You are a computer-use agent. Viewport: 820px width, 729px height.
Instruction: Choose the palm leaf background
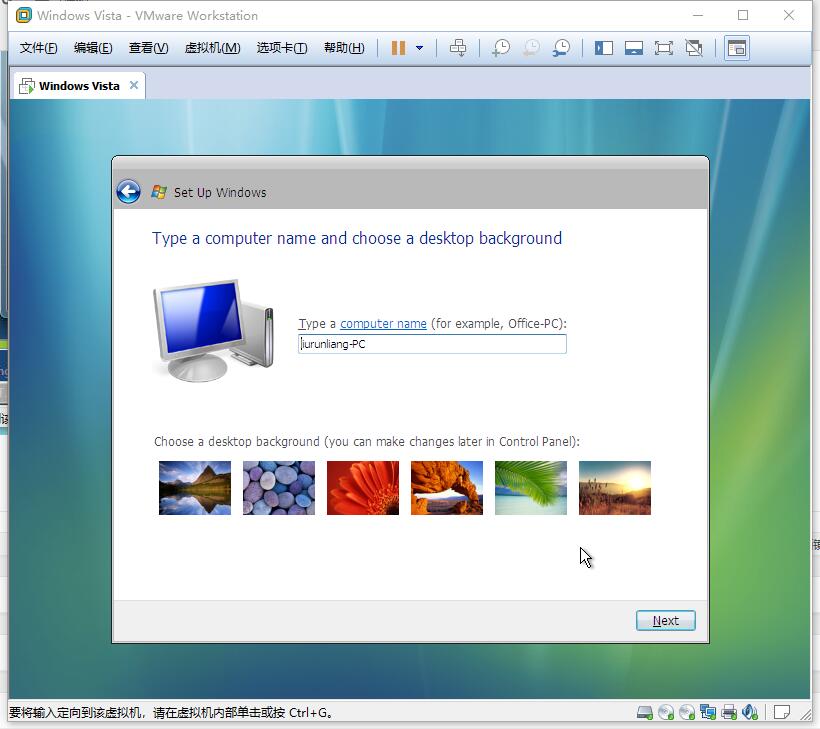(531, 488)
